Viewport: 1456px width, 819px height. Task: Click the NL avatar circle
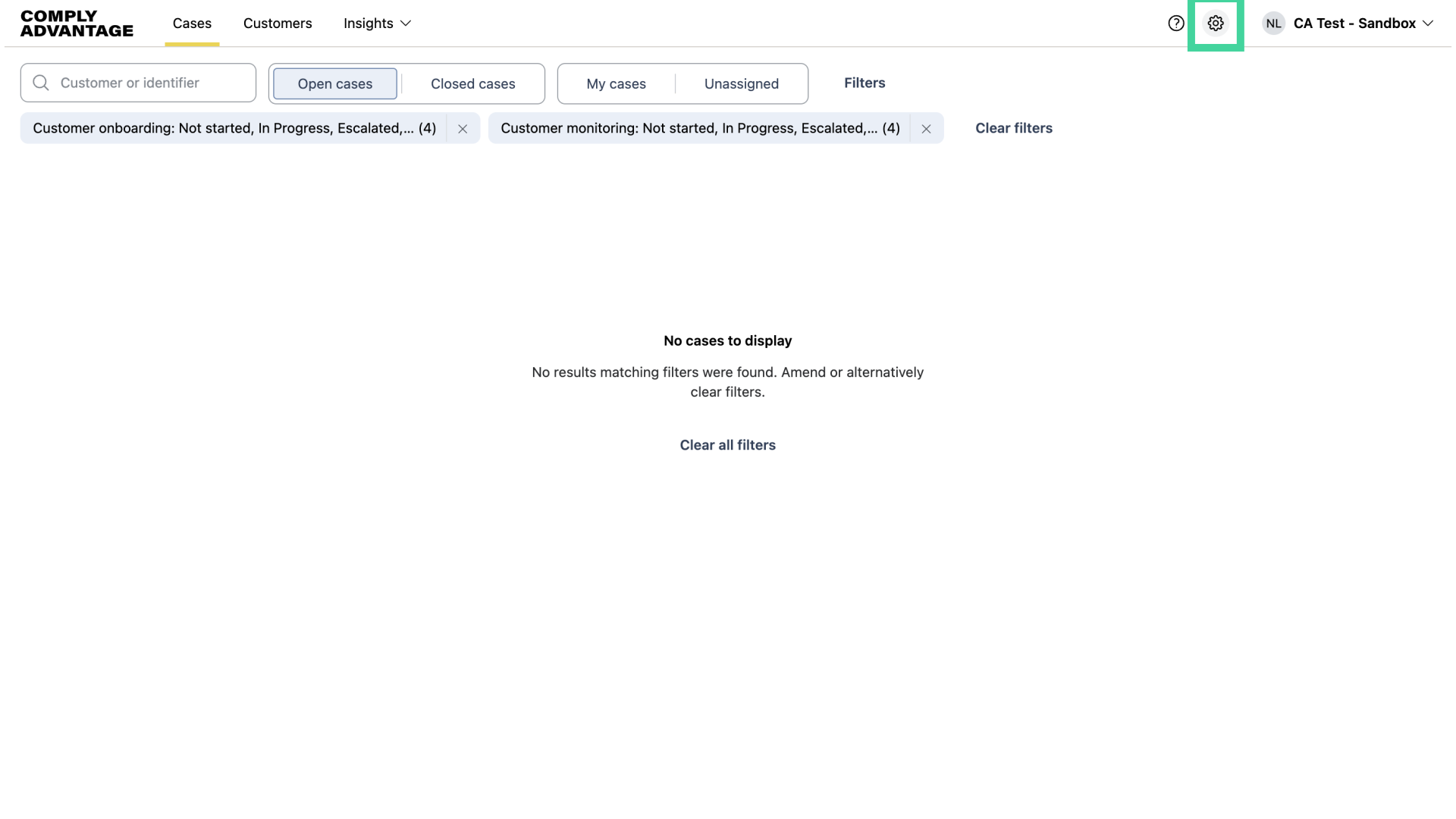1273,24
